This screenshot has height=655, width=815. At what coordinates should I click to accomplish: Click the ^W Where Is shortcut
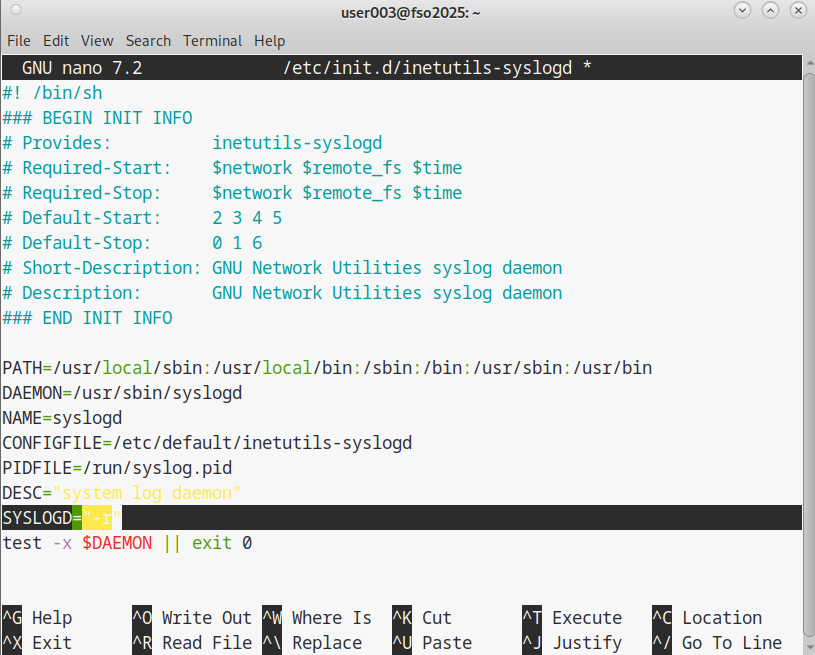tap(317, 618)
